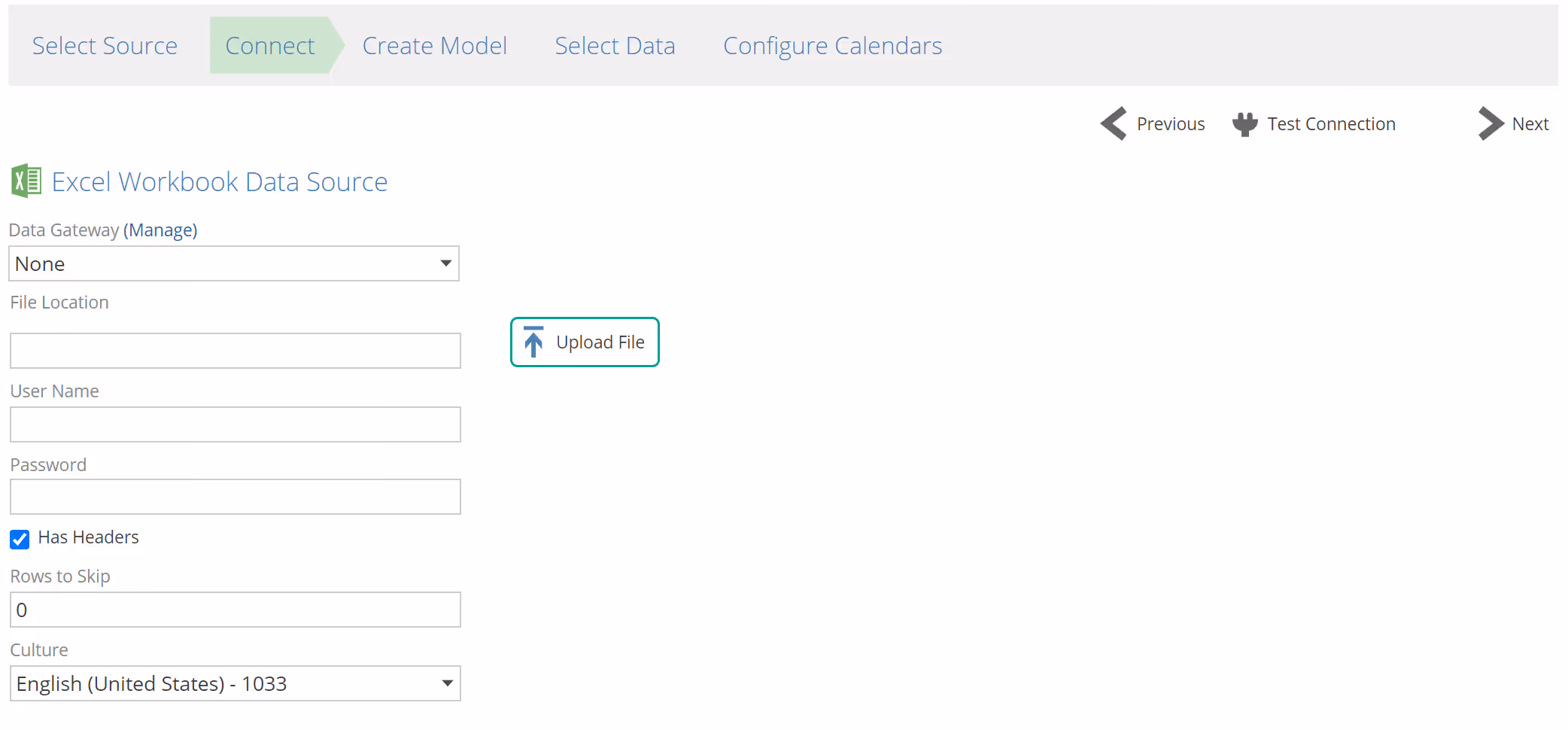Click the upload arrow icon

(533, 342)
